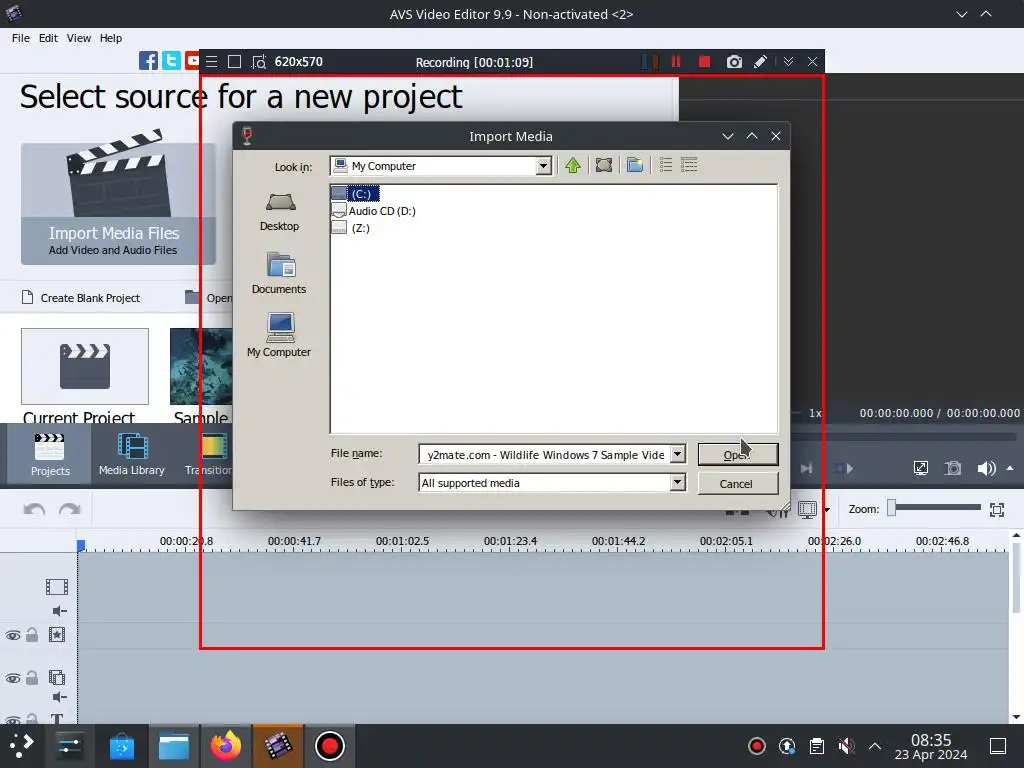
Task: Expand the Files of type dropdown
Action: coord(678,483)
